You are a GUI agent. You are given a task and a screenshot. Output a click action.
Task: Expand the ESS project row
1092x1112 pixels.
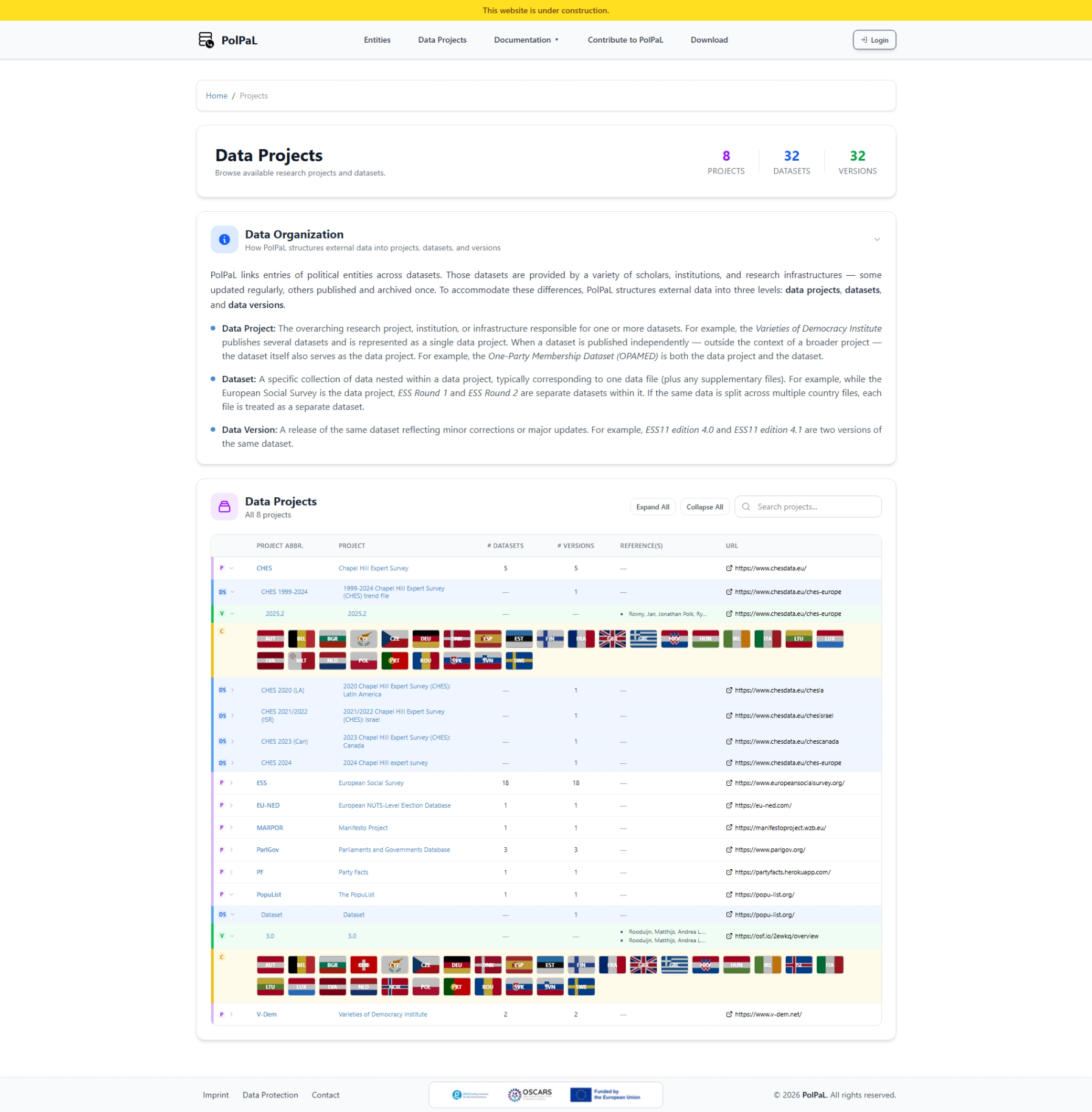click(231, 783)
